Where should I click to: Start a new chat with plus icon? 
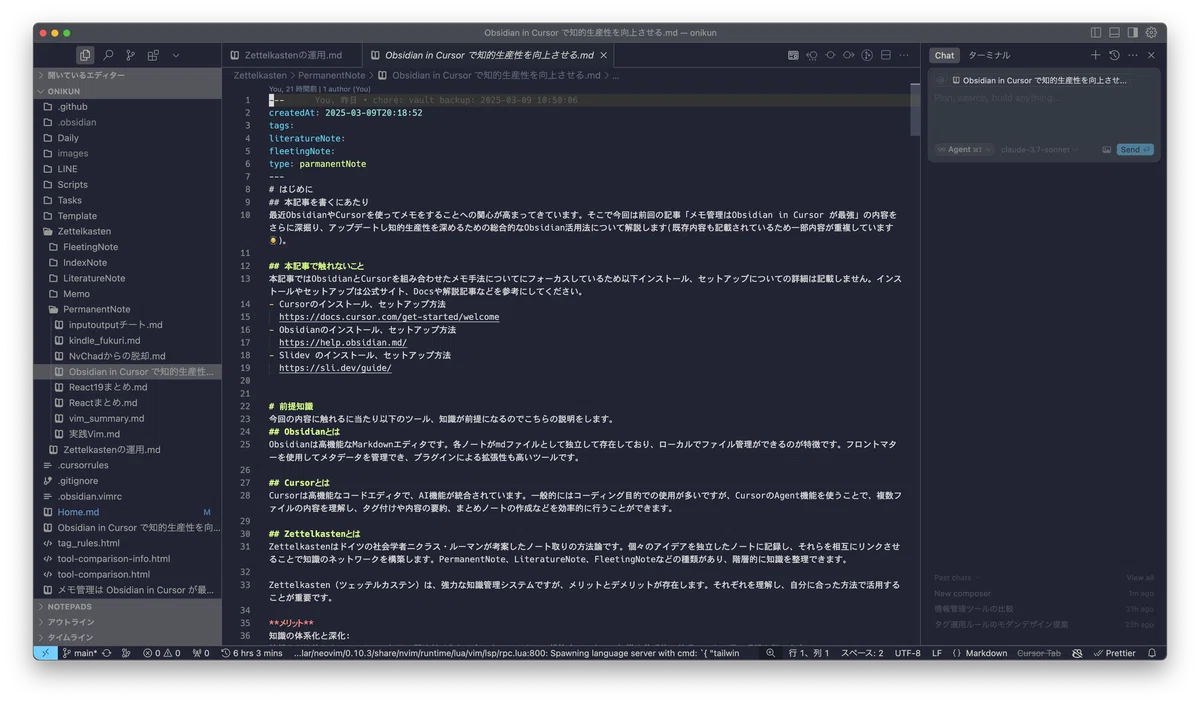point(1095,55)
